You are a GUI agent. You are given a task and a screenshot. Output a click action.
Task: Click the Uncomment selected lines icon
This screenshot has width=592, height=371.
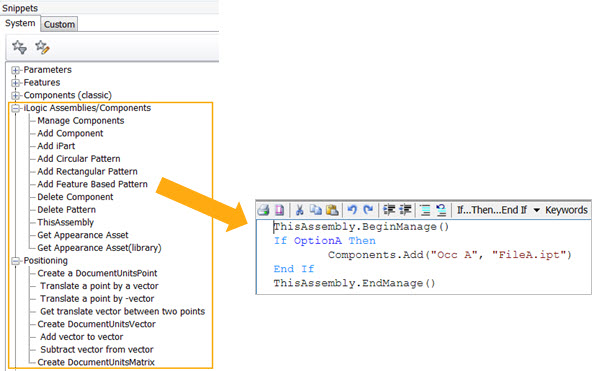pos(441,210)
